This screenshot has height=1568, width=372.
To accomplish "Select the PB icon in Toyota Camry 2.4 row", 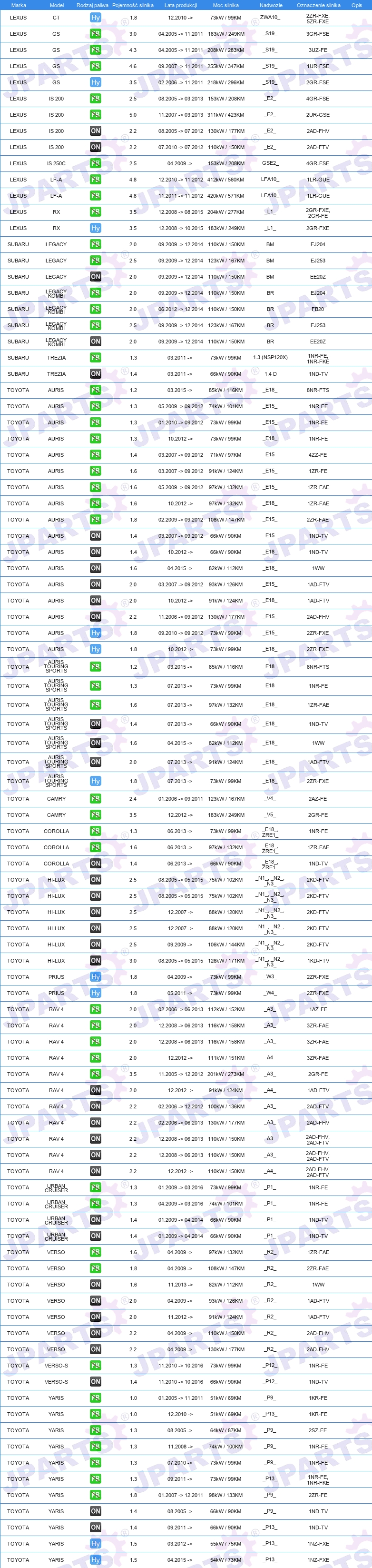I will point(96,799).
